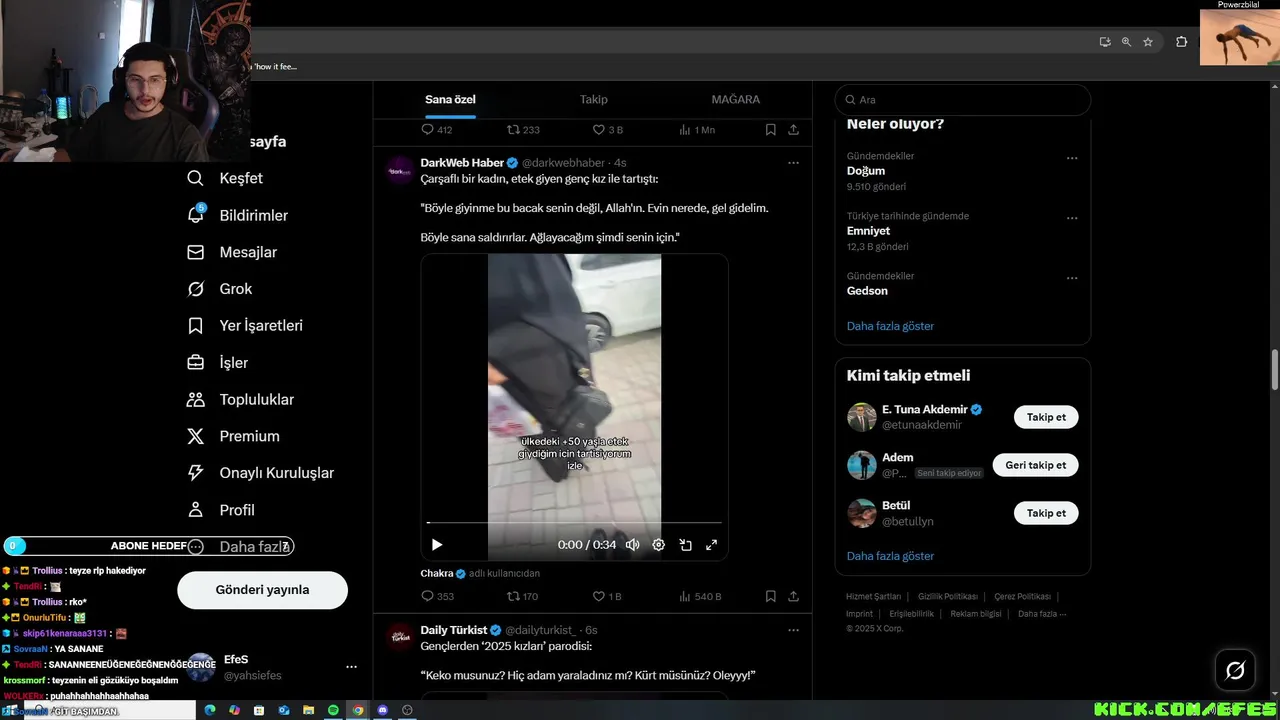Image resolution: width=1280 pixels, height=720 pixels.
Task: Open video settings gear
Action: (658, 545)
